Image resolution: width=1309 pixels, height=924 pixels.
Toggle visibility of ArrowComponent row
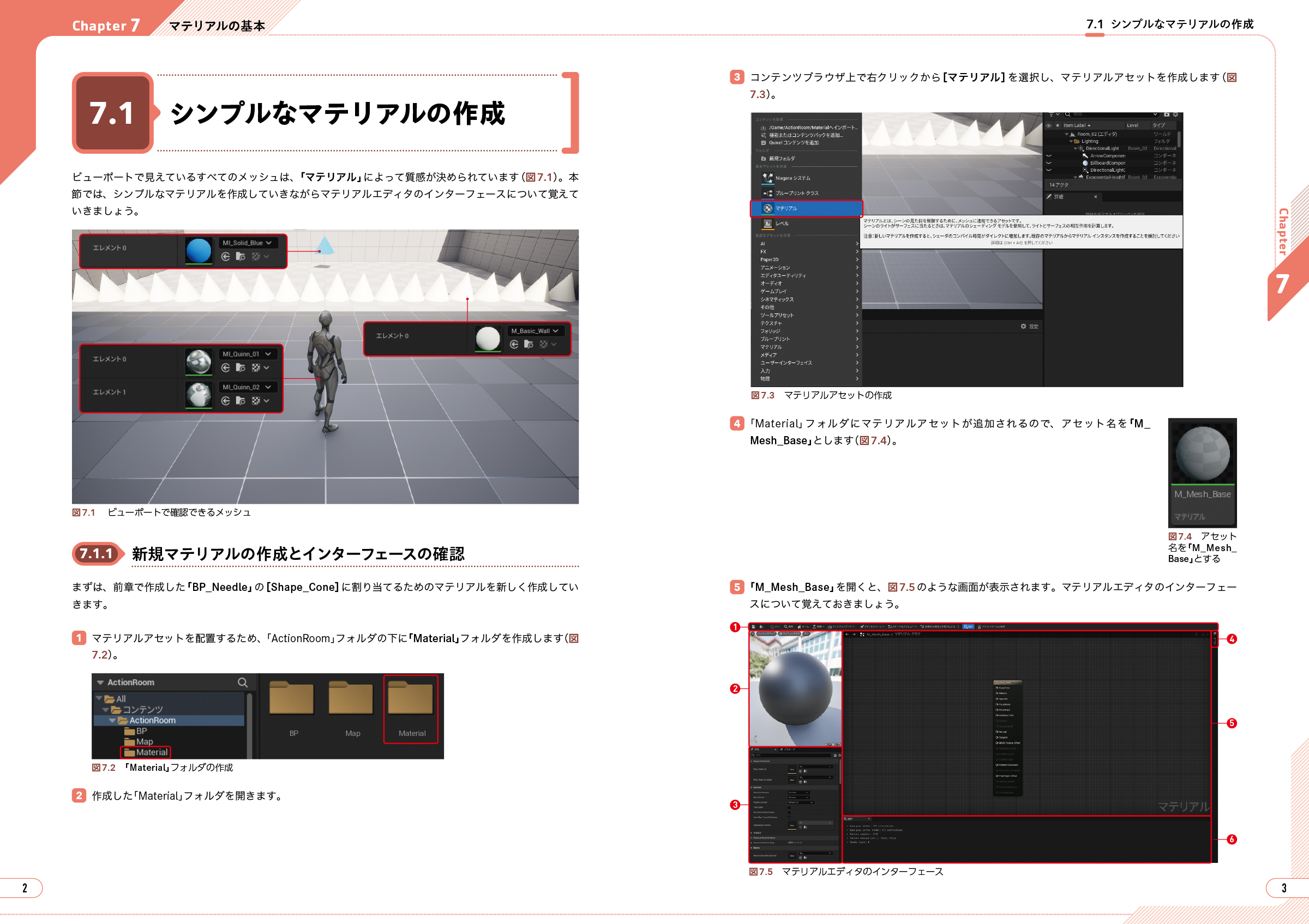pyautogui.click(x=1048, y=155)
